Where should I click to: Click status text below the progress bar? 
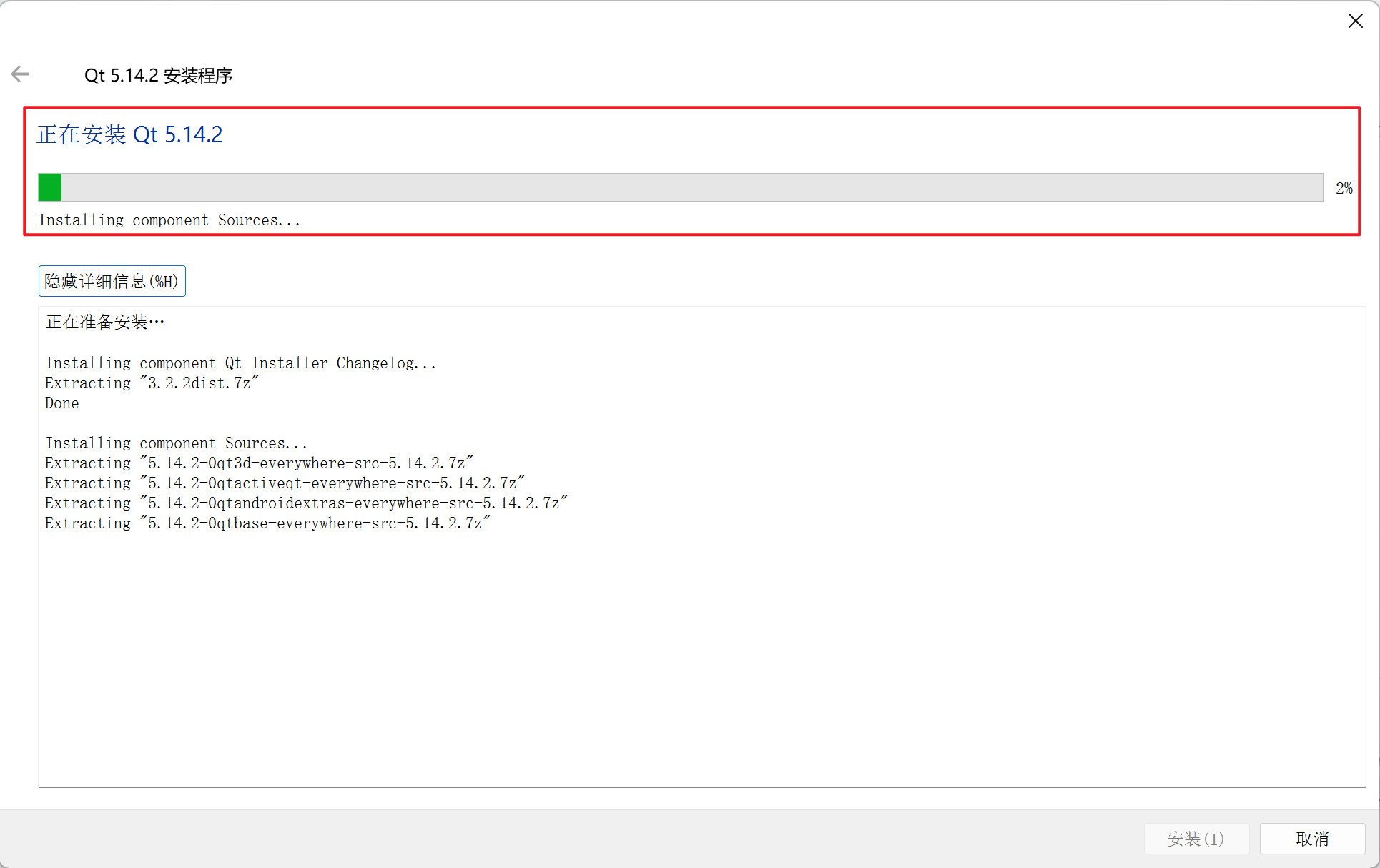click(169, 220)
